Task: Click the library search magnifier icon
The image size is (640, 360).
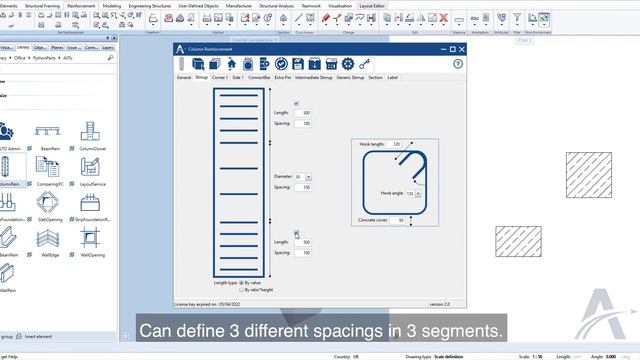Action: (110, 58)
